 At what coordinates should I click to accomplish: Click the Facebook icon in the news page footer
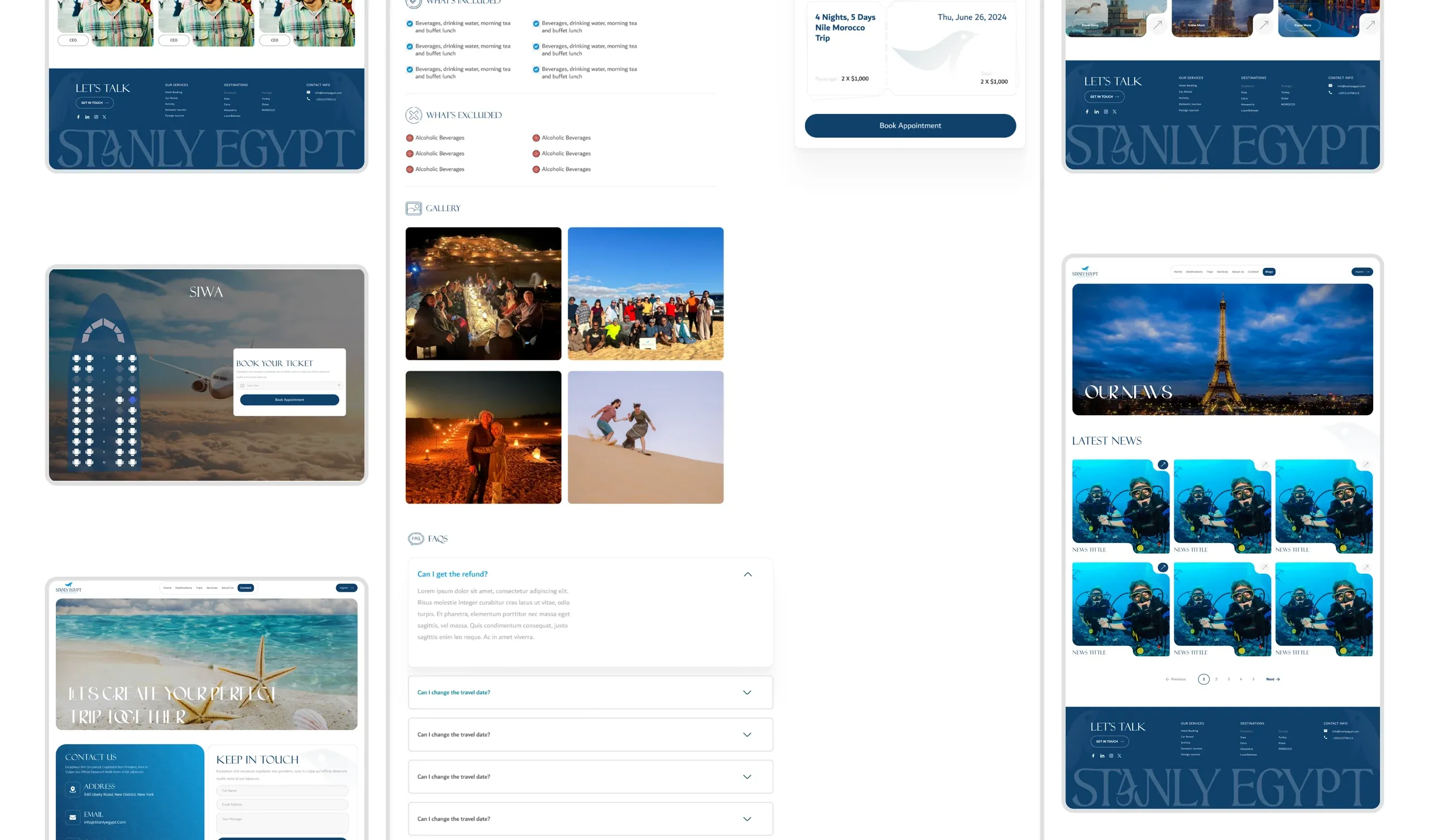[x=1093, y=756]
